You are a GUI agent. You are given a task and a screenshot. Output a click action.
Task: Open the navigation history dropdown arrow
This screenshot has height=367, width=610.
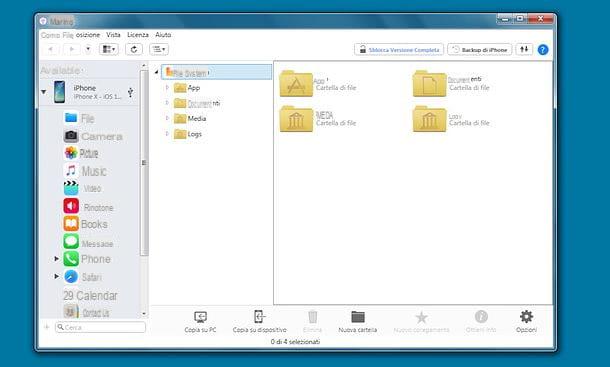coord(88,49)
